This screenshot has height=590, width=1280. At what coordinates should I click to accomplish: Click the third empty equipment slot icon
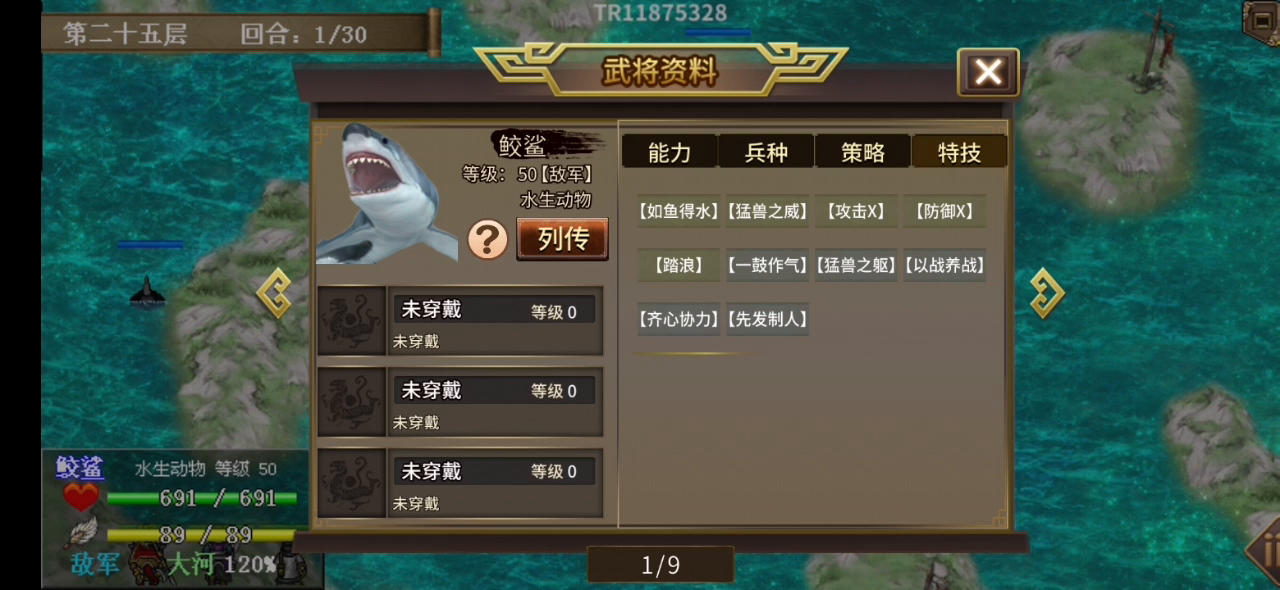click(x=352, y=483)
